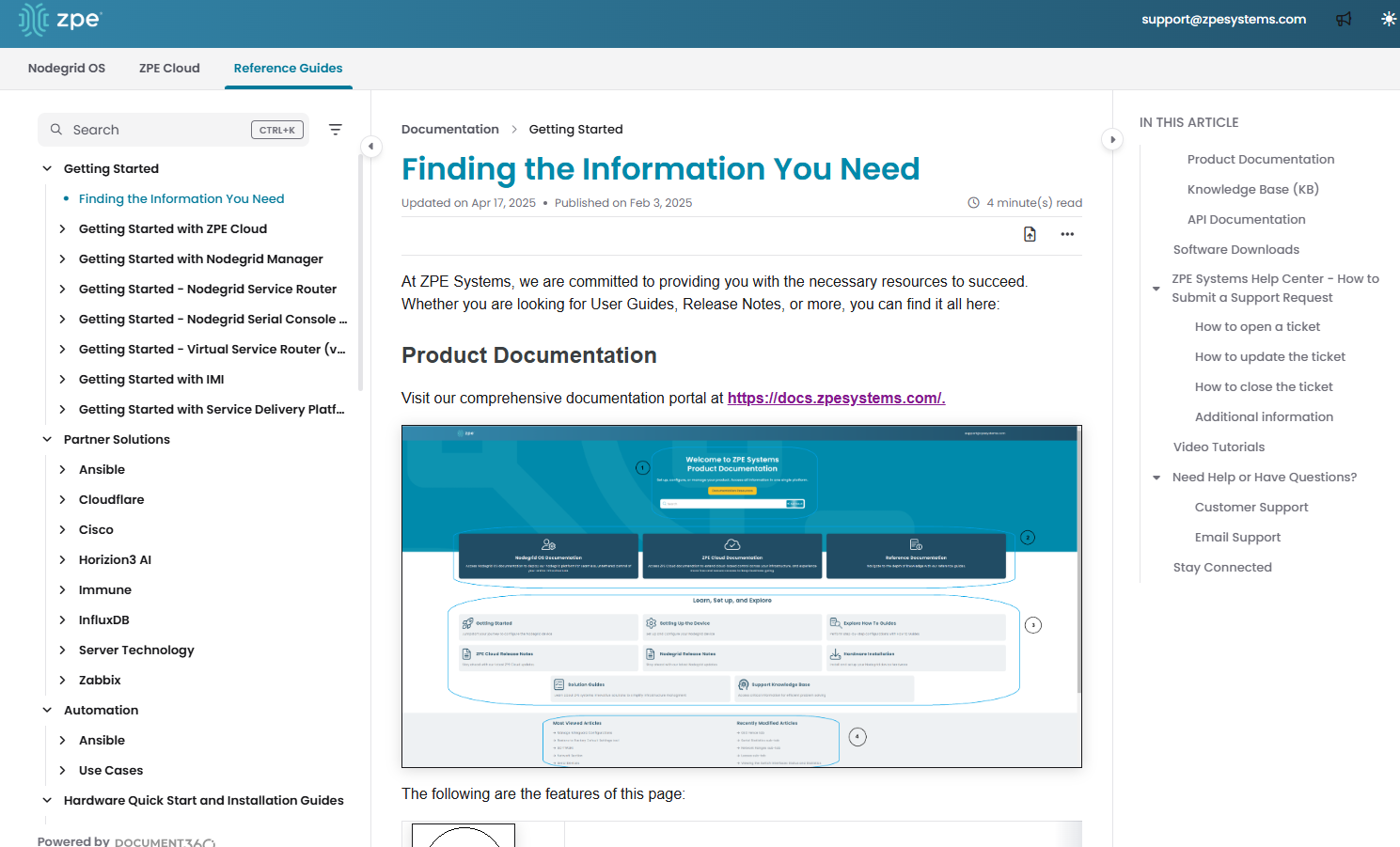Open Getting Started - Nodegrid Serial Console
This screenshot has width=1400, height=847.
(212, 320)
